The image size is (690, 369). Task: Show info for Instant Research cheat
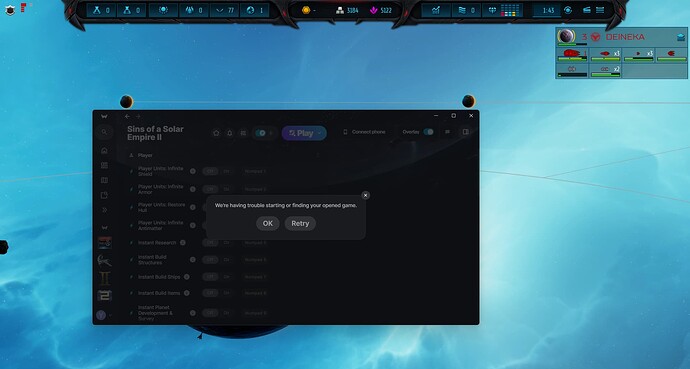click(x=183, y=243)
